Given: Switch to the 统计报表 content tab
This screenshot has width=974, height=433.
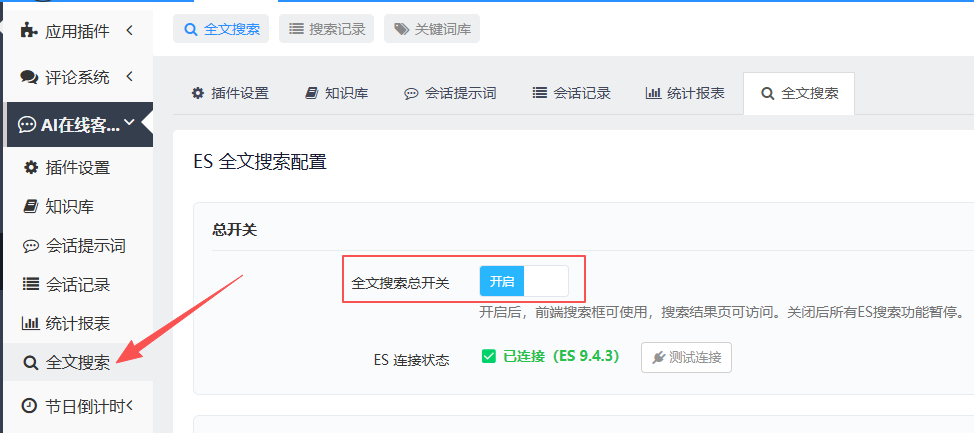Looking at the screenshot, I should tap(685, 93).
